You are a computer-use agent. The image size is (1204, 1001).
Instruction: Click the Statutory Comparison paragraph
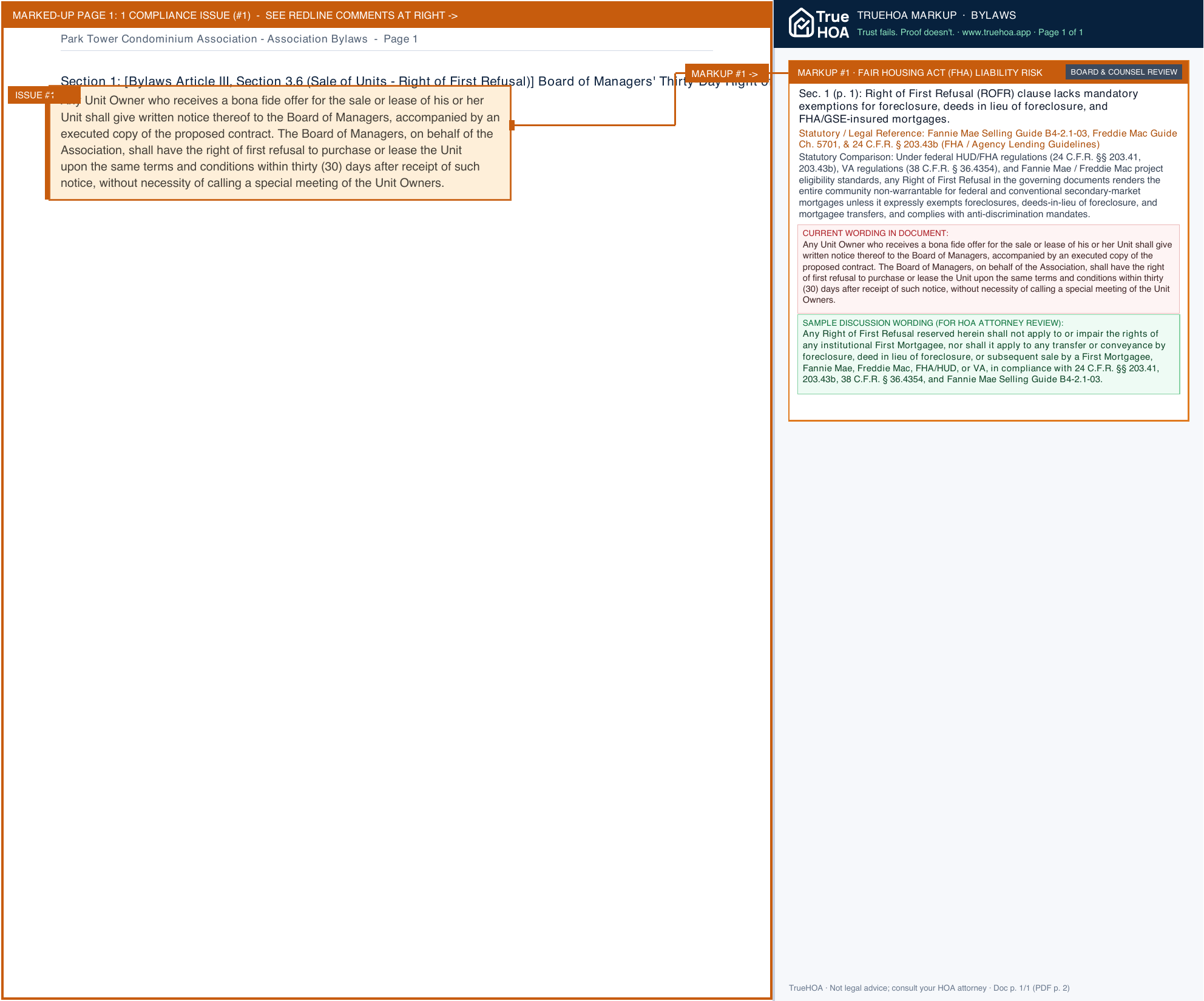point(981,186)
